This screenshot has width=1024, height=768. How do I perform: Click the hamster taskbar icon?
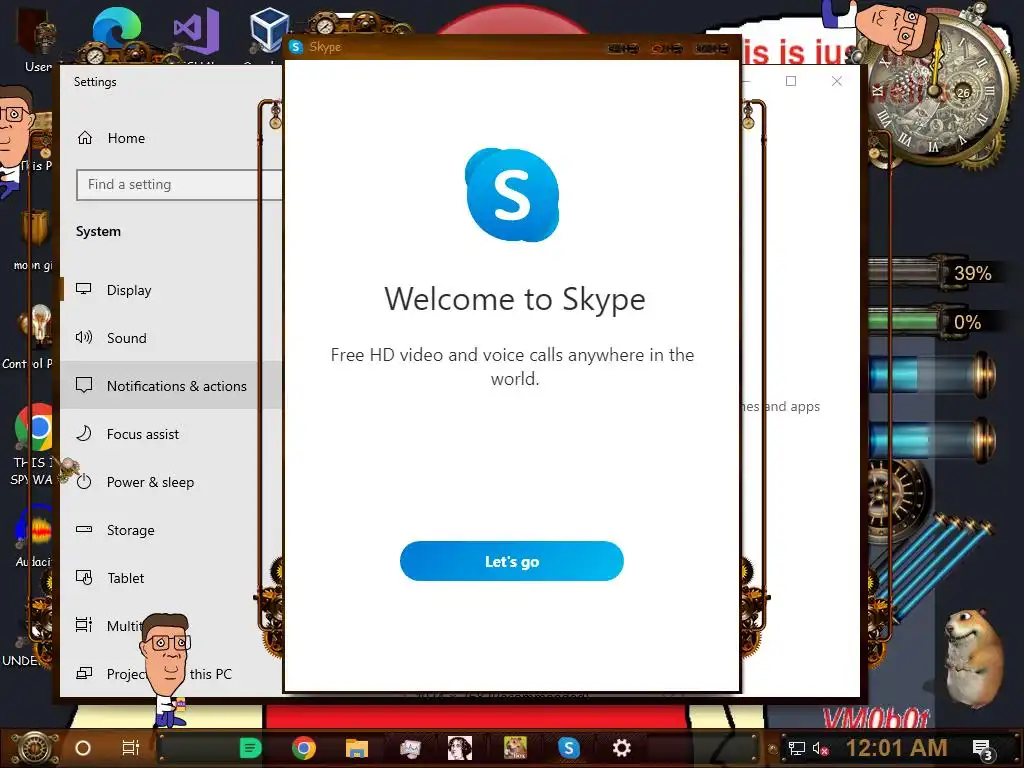coord(515,748)
